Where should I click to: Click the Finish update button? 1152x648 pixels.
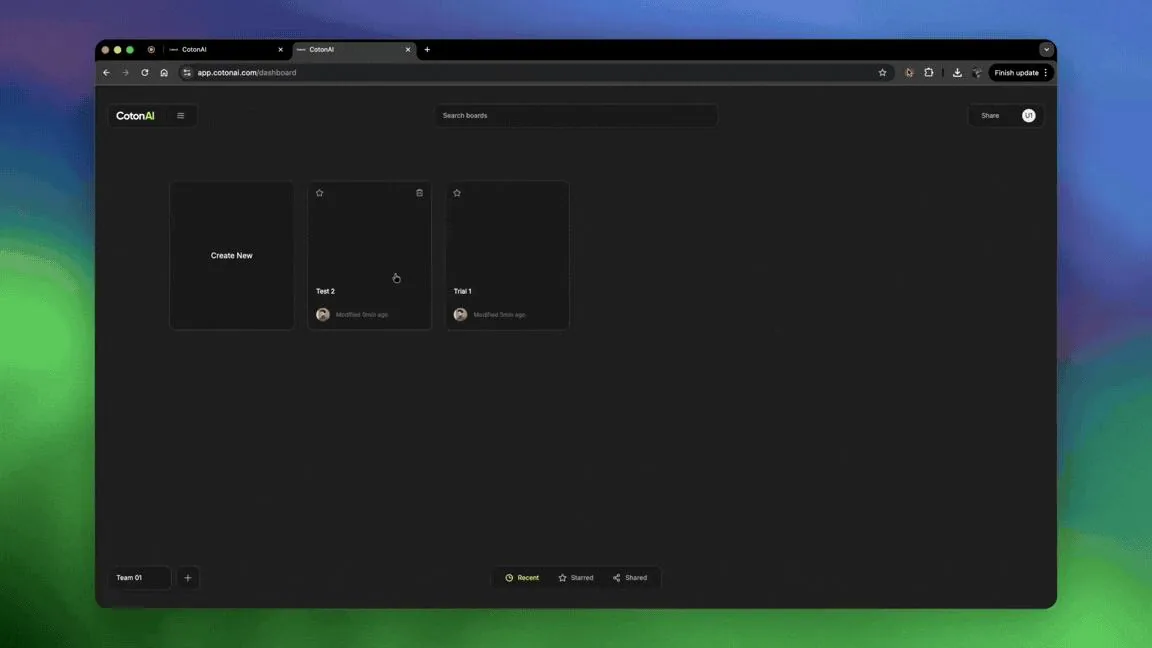(x=1016, y=73)
